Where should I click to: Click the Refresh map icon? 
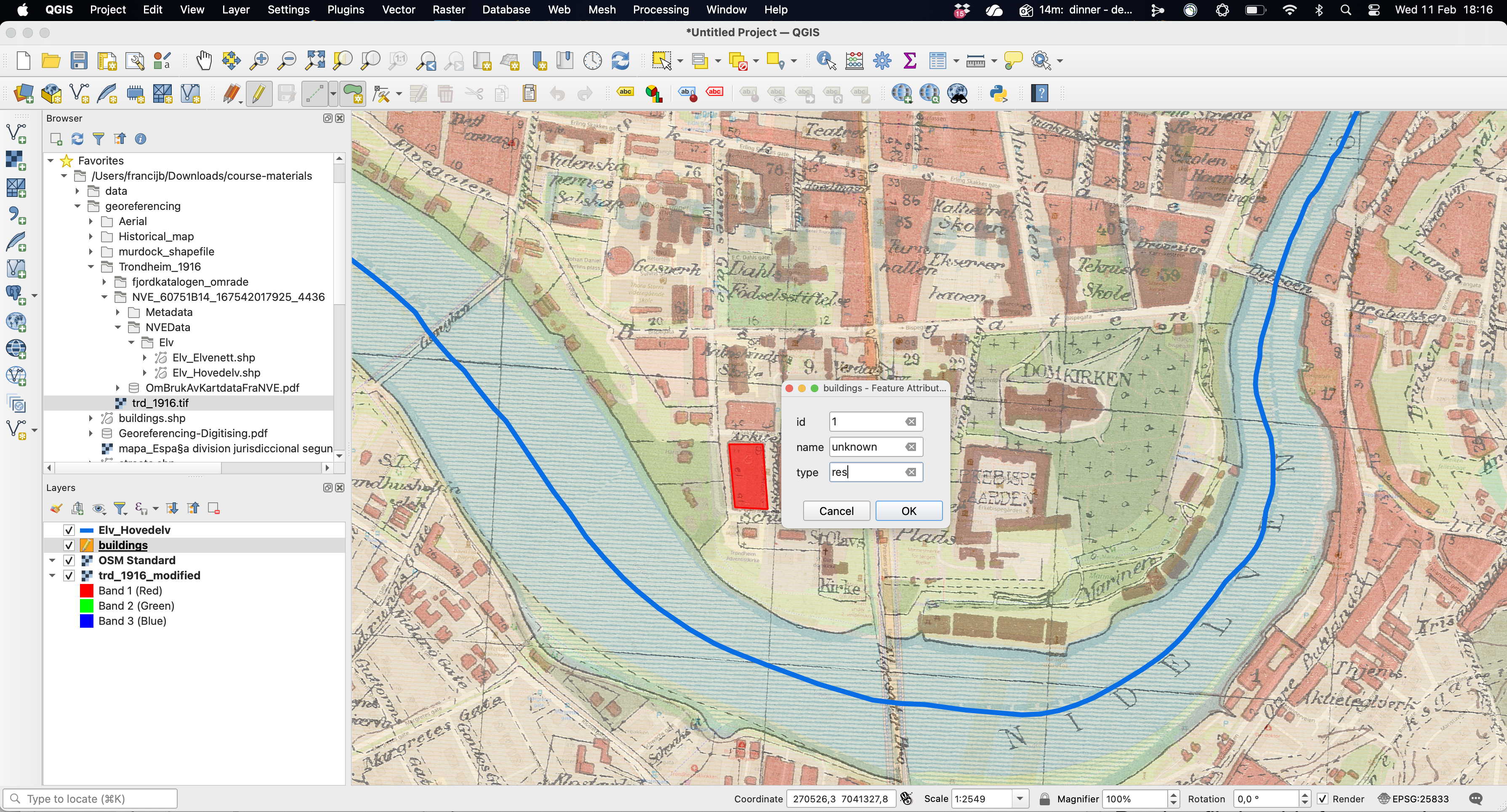(620, 61)
